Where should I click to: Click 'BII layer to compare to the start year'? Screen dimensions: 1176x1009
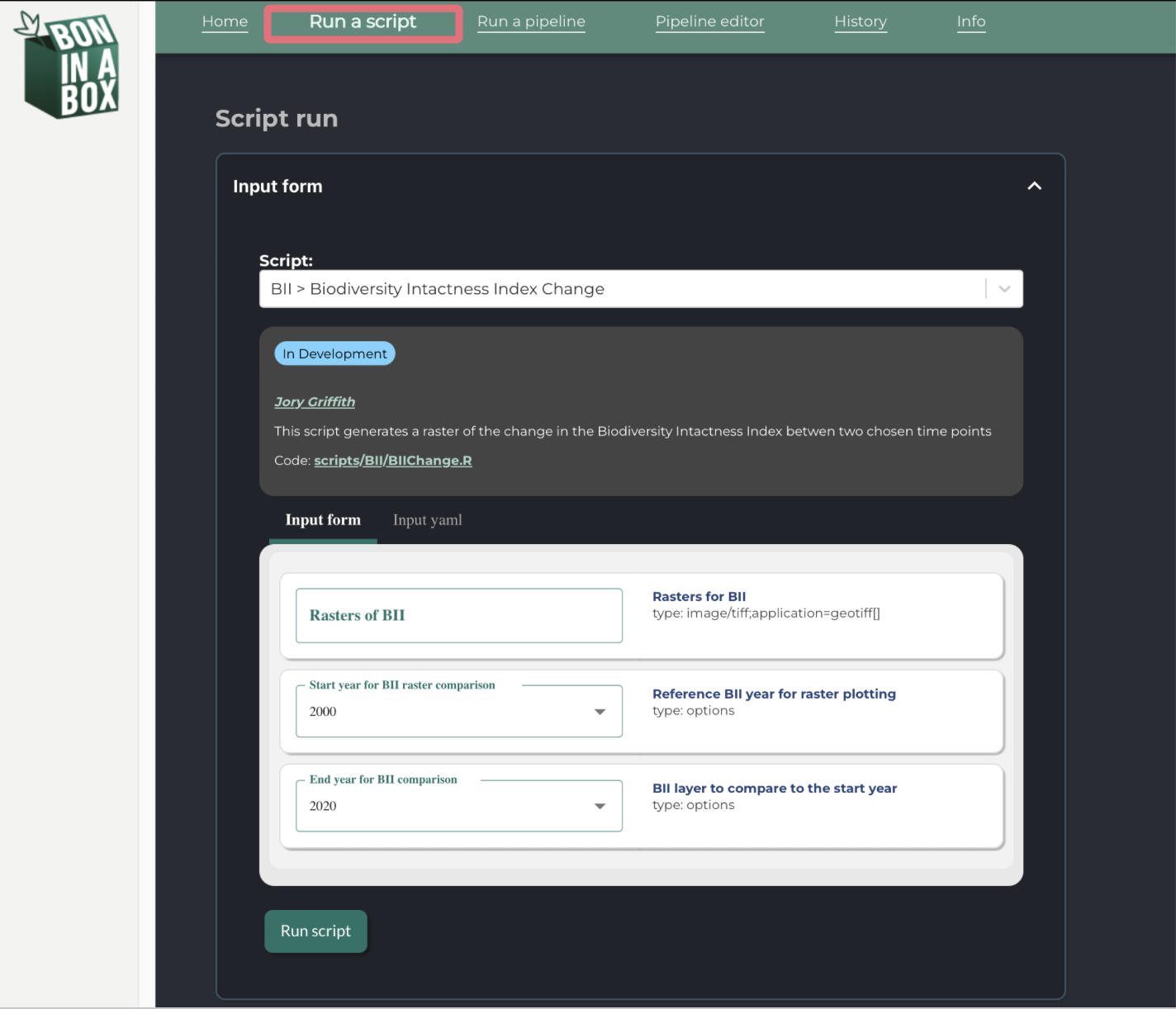click(x=775, y=789)
